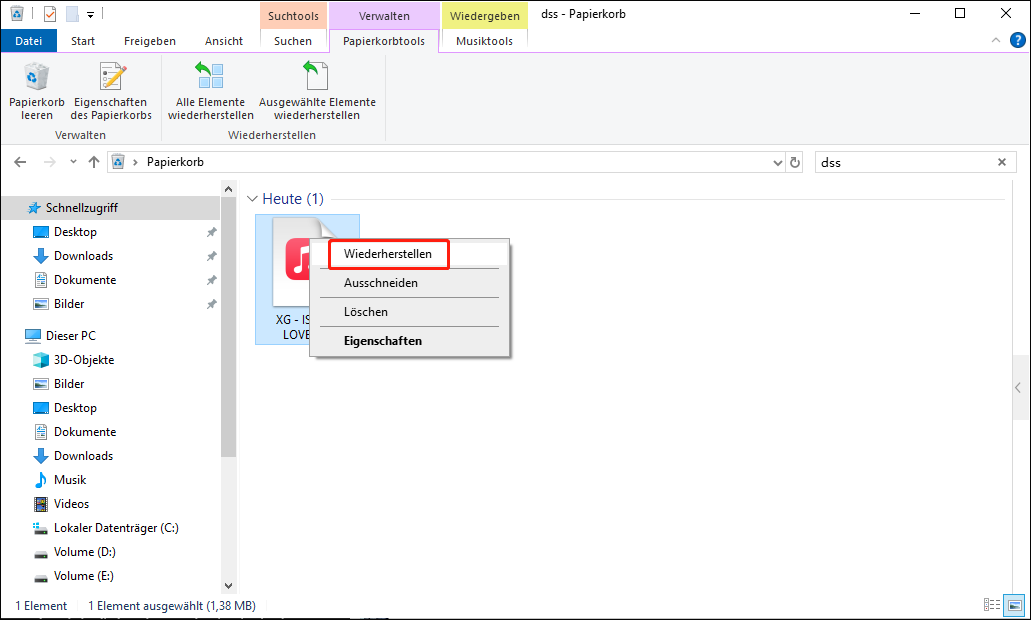Open Volume (D:) drive
The width and height of the screenshot is (1031, 620).
coord(84,552)
